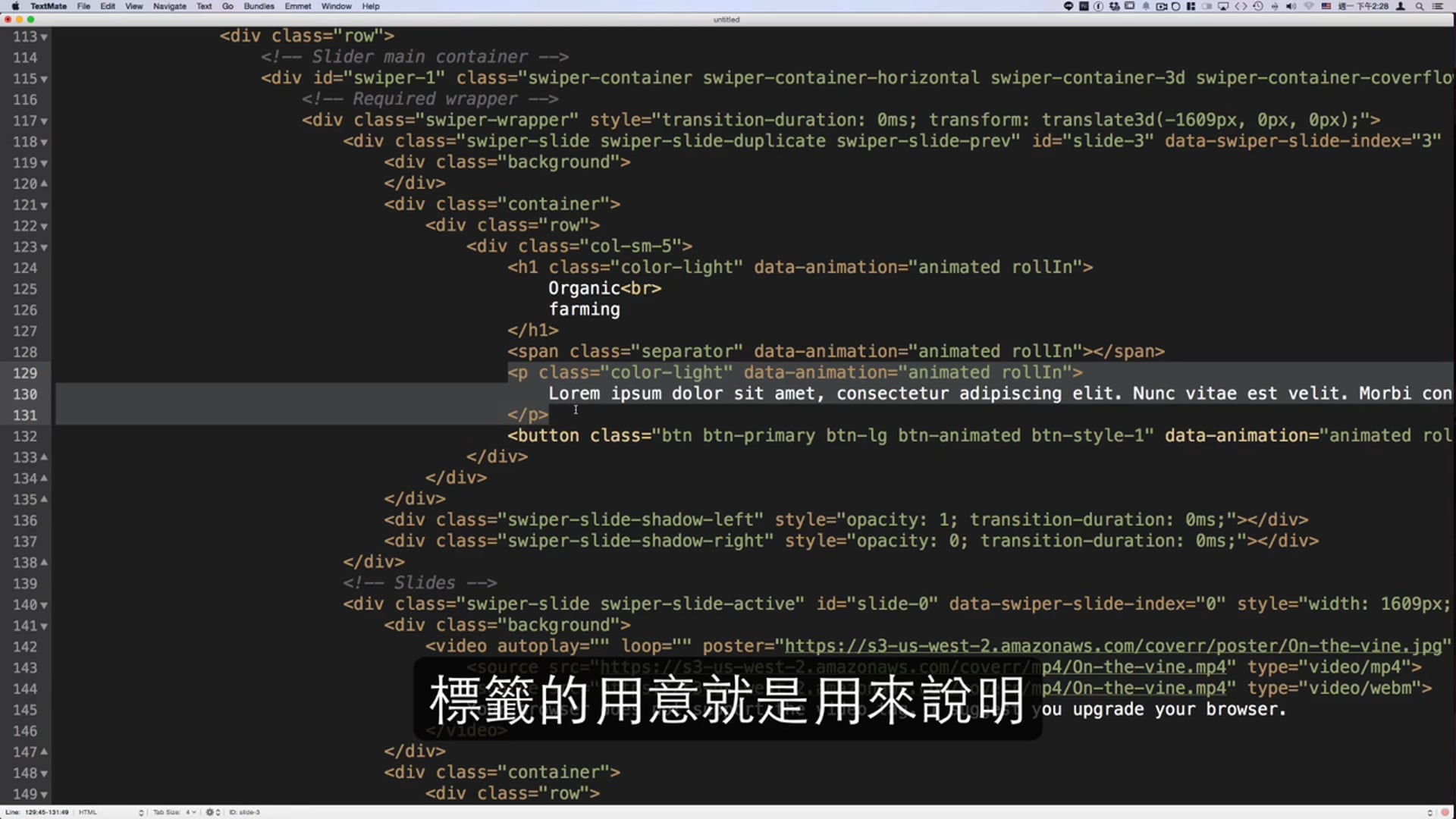Image resolution: width=1456 pixels, height=819 pixels.
Task: Toggle the fold marker at line 140
Action: click(44, 605)
